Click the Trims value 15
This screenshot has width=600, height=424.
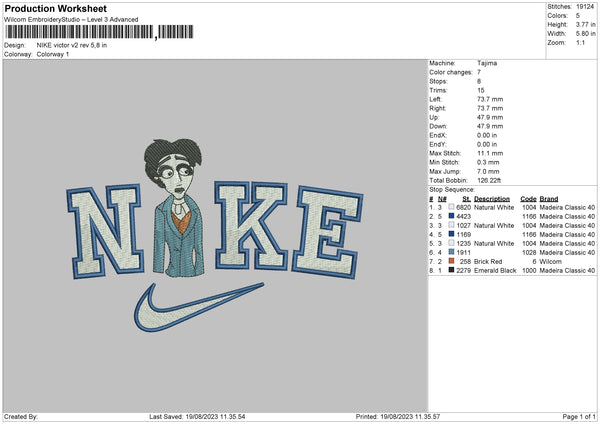(x=481, y=90)
